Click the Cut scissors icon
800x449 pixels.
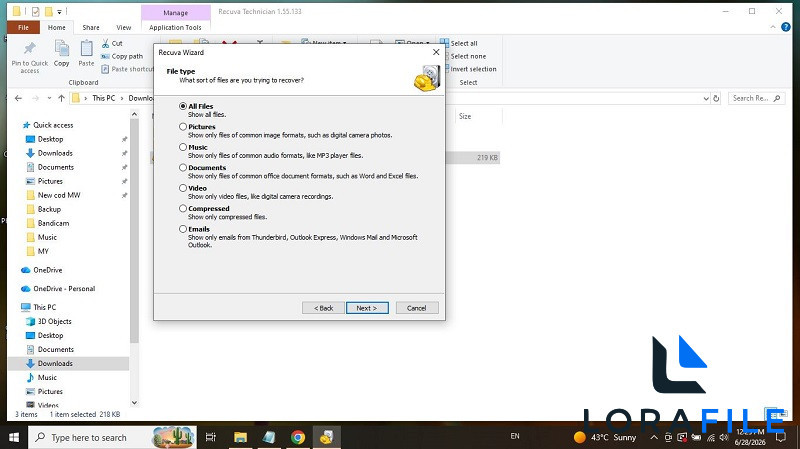(x=105, y=43)
